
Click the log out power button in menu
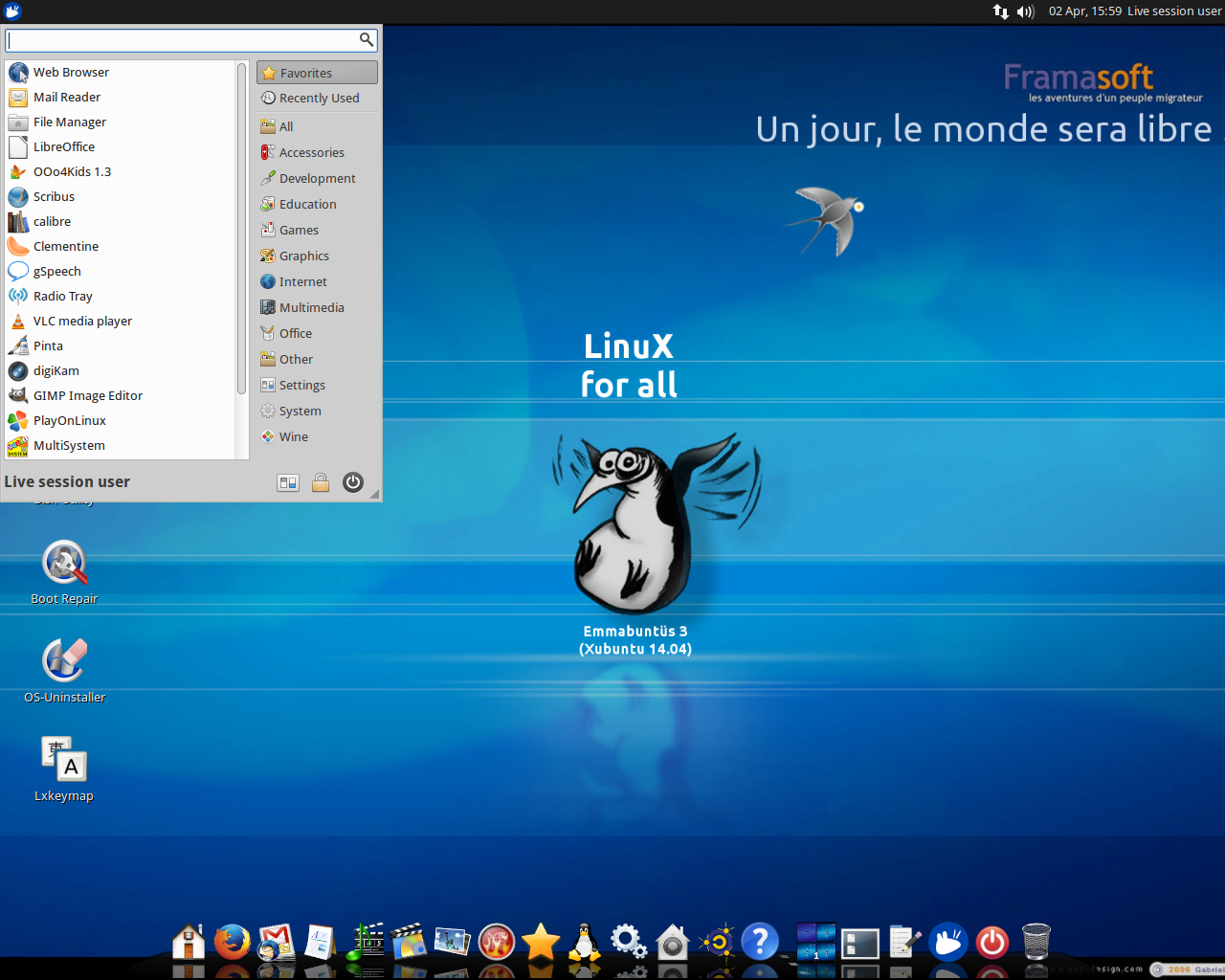353,482
